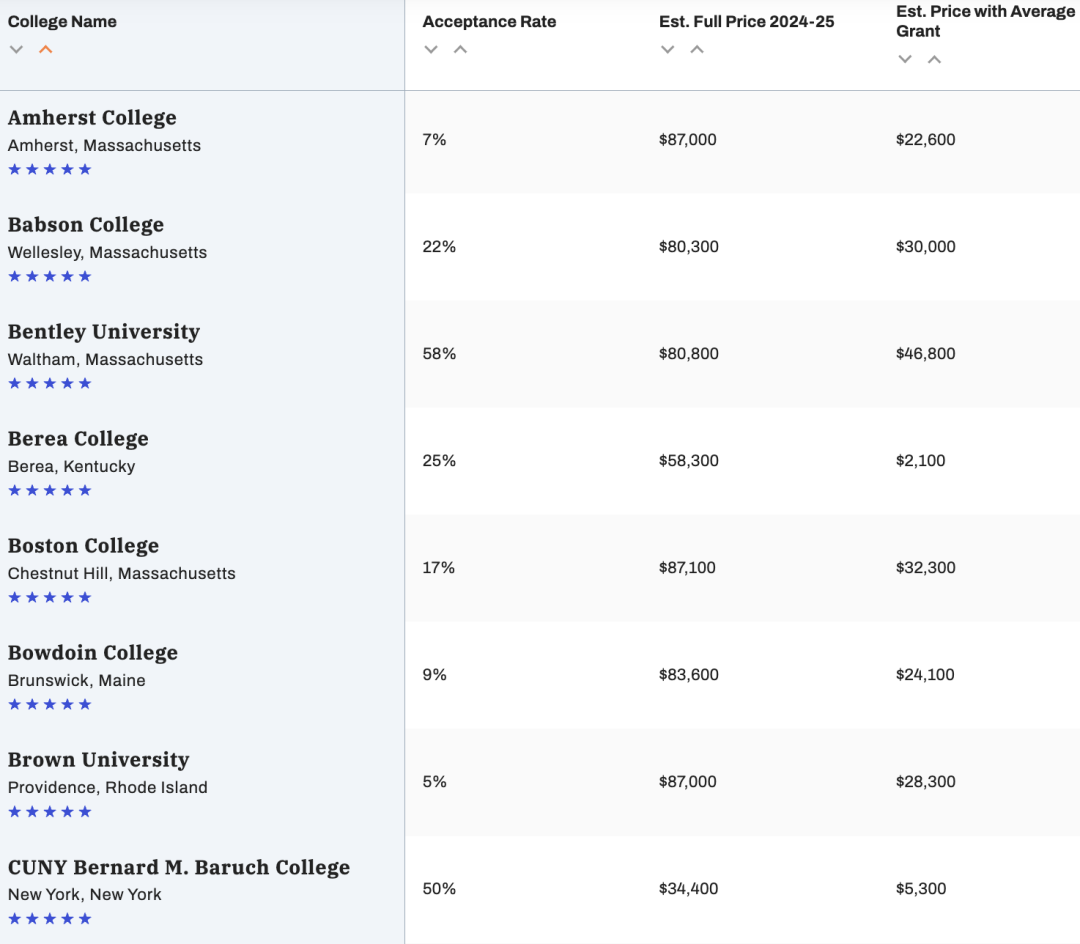The image size is (1080, 944).
Task: Sort Acceptance Rate ascending up arrow
Action: [x=461, y=50]
